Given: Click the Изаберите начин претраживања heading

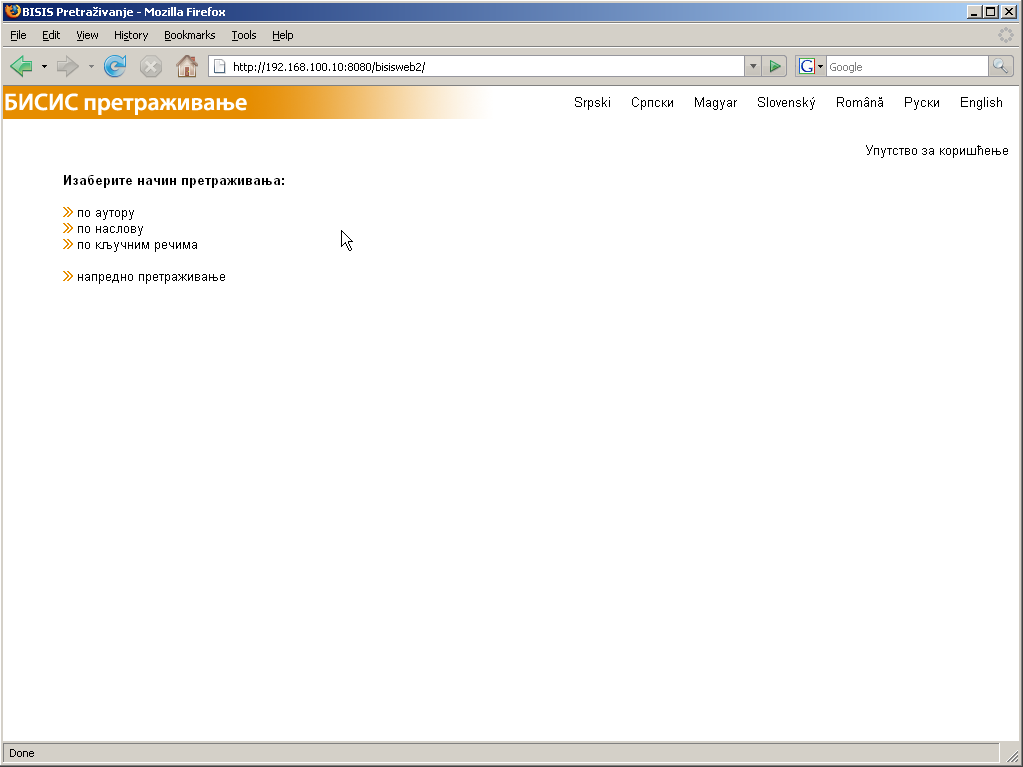Looking at the screenshot, I should click(174, 181).
